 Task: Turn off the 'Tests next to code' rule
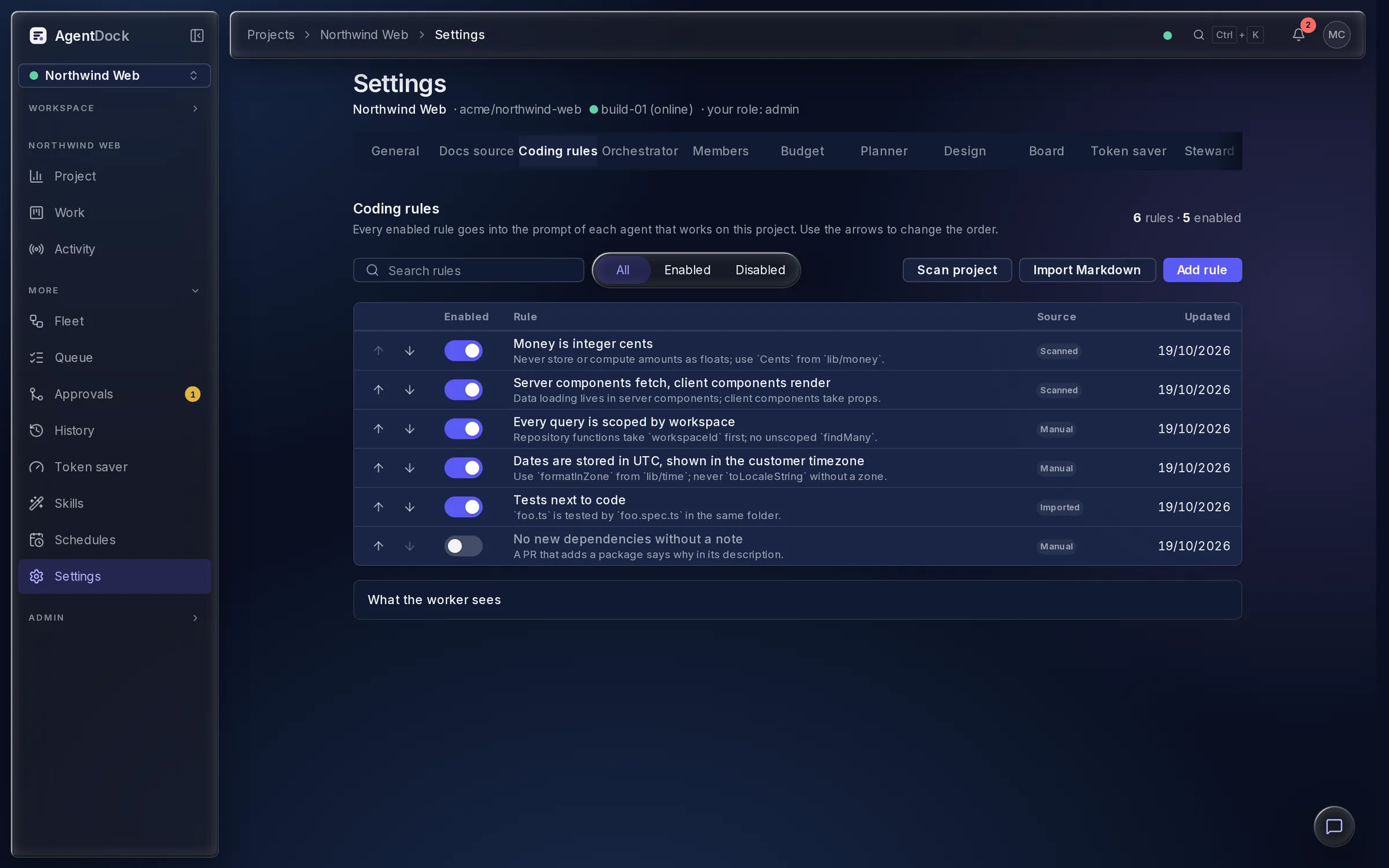pos(464,507)
